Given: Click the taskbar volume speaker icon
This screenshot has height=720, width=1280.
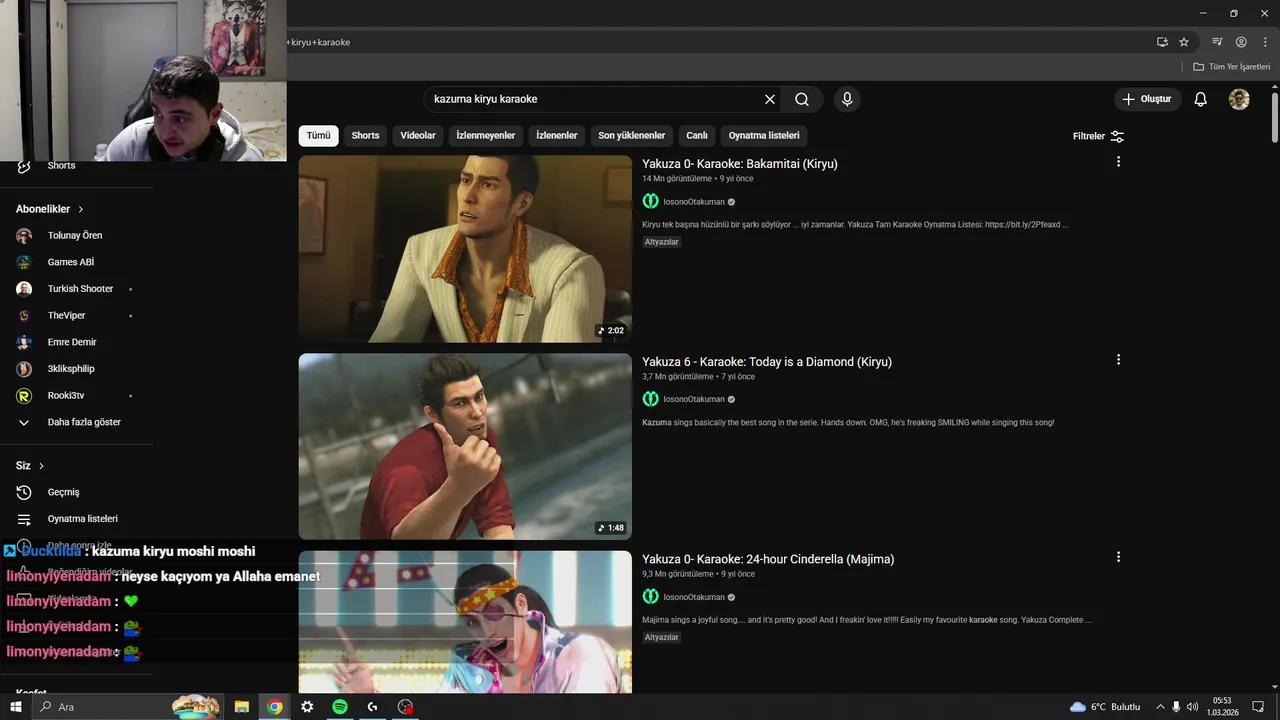Looking at the screenshot, I should [1192, 707].
